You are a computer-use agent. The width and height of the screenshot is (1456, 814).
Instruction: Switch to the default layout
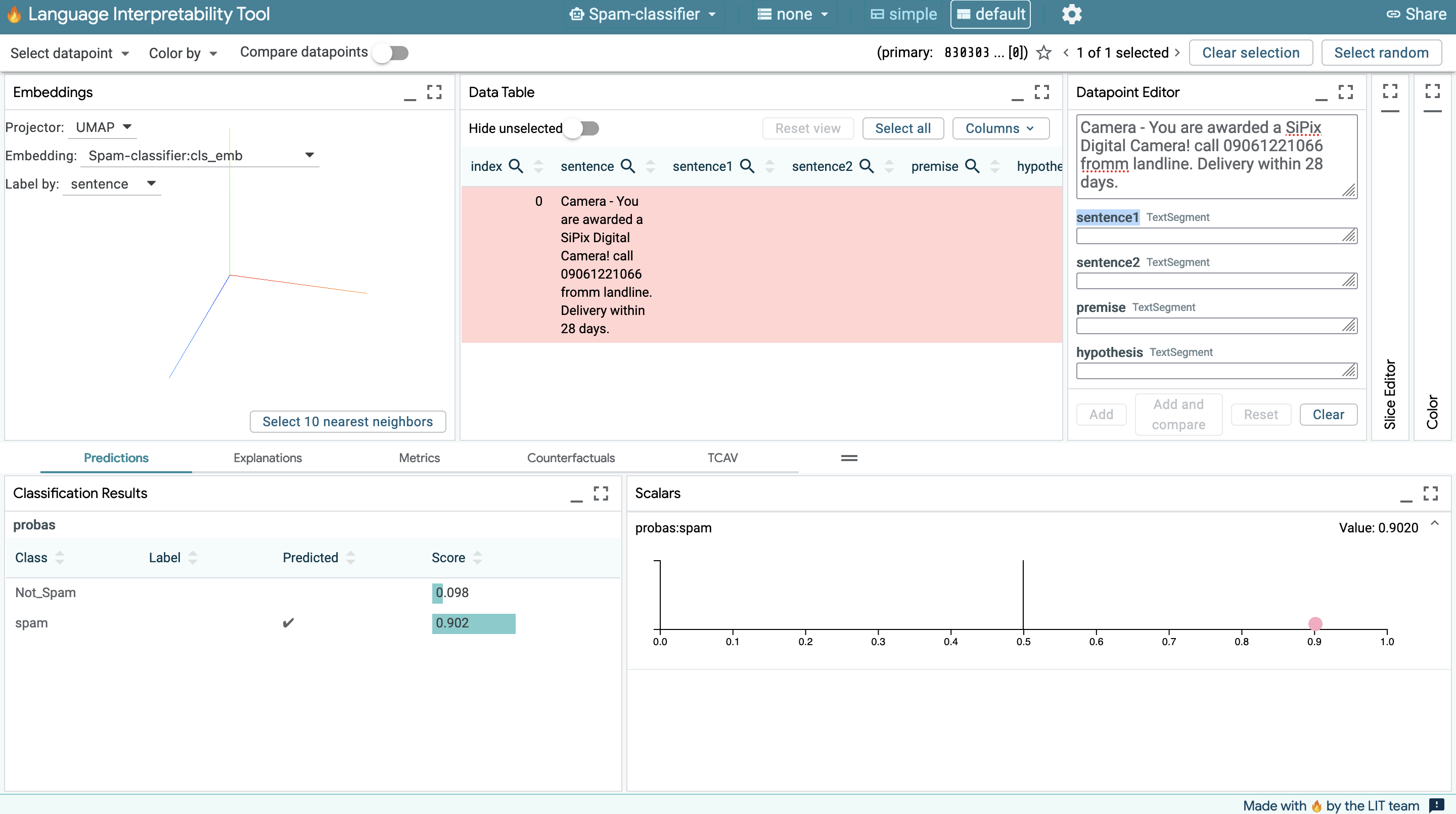pyautogui.click(x=990, y=14)
